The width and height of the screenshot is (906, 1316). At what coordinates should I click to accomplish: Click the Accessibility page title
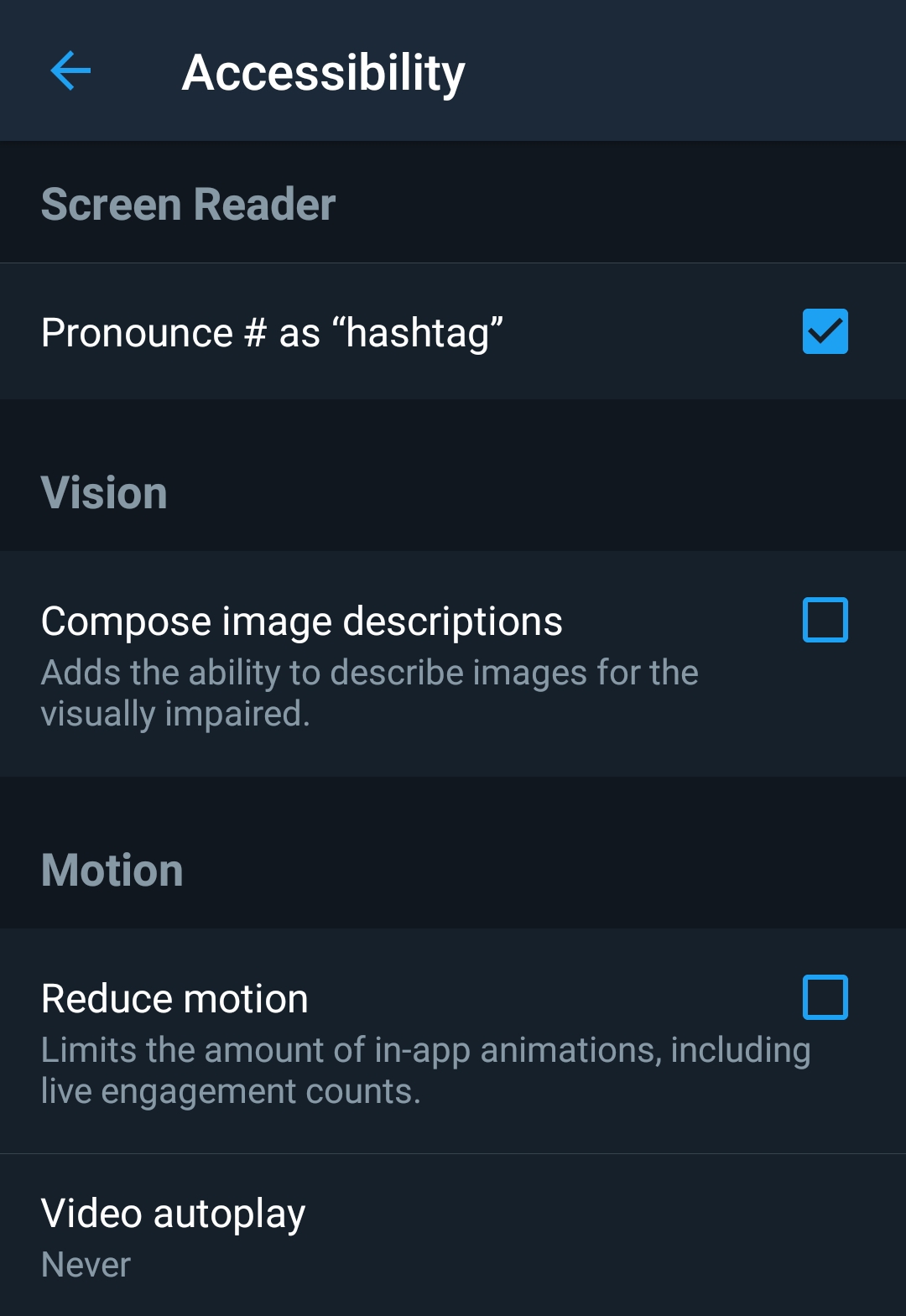323,73
